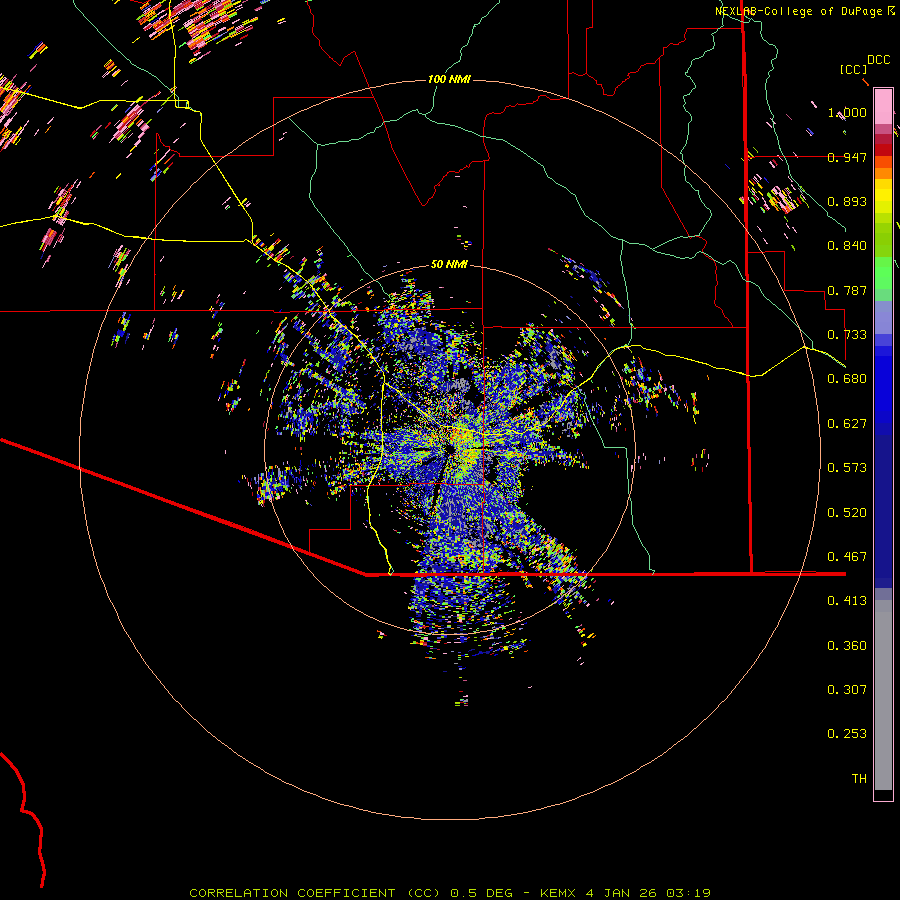Select the 50 NMI range ring label

449,264
